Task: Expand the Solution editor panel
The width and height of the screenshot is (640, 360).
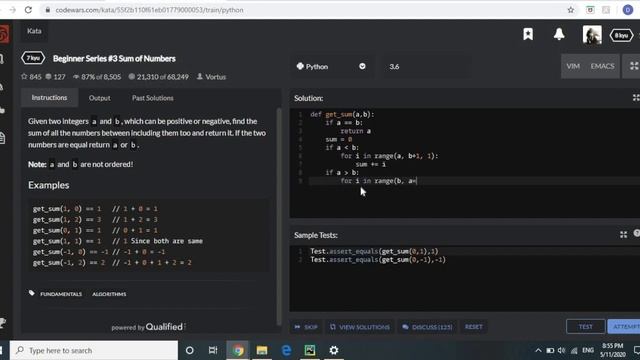Action: click(x=636, y=98)
